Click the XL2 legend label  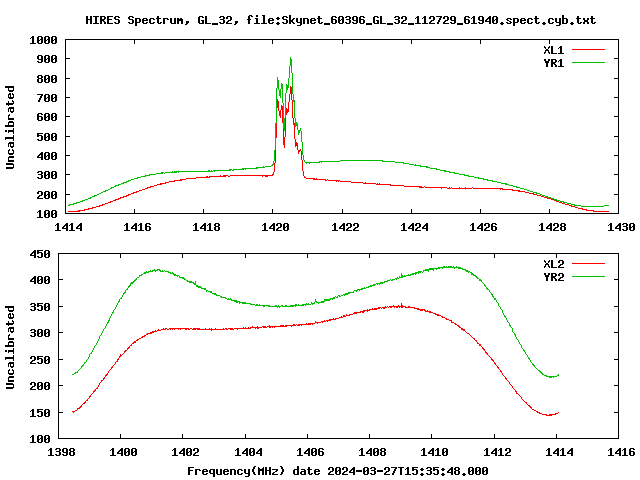pyautogui.click(x=553, y=264)
